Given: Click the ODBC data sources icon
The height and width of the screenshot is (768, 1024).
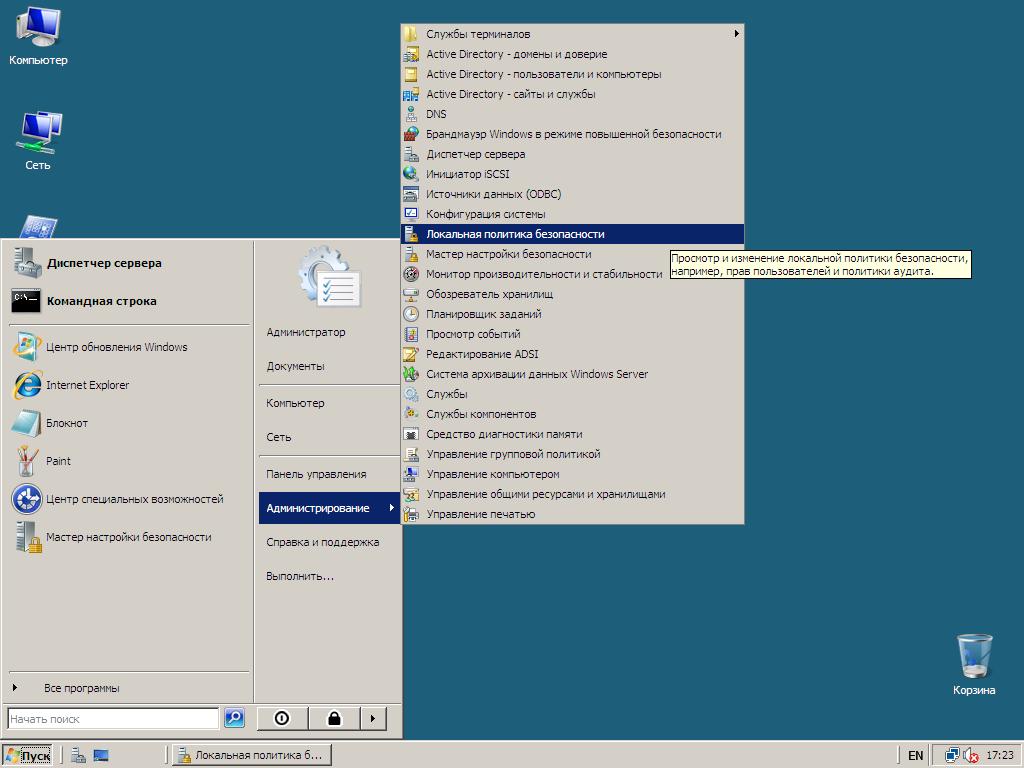Looking at the screenshot, I should click(x=411, y=194).
